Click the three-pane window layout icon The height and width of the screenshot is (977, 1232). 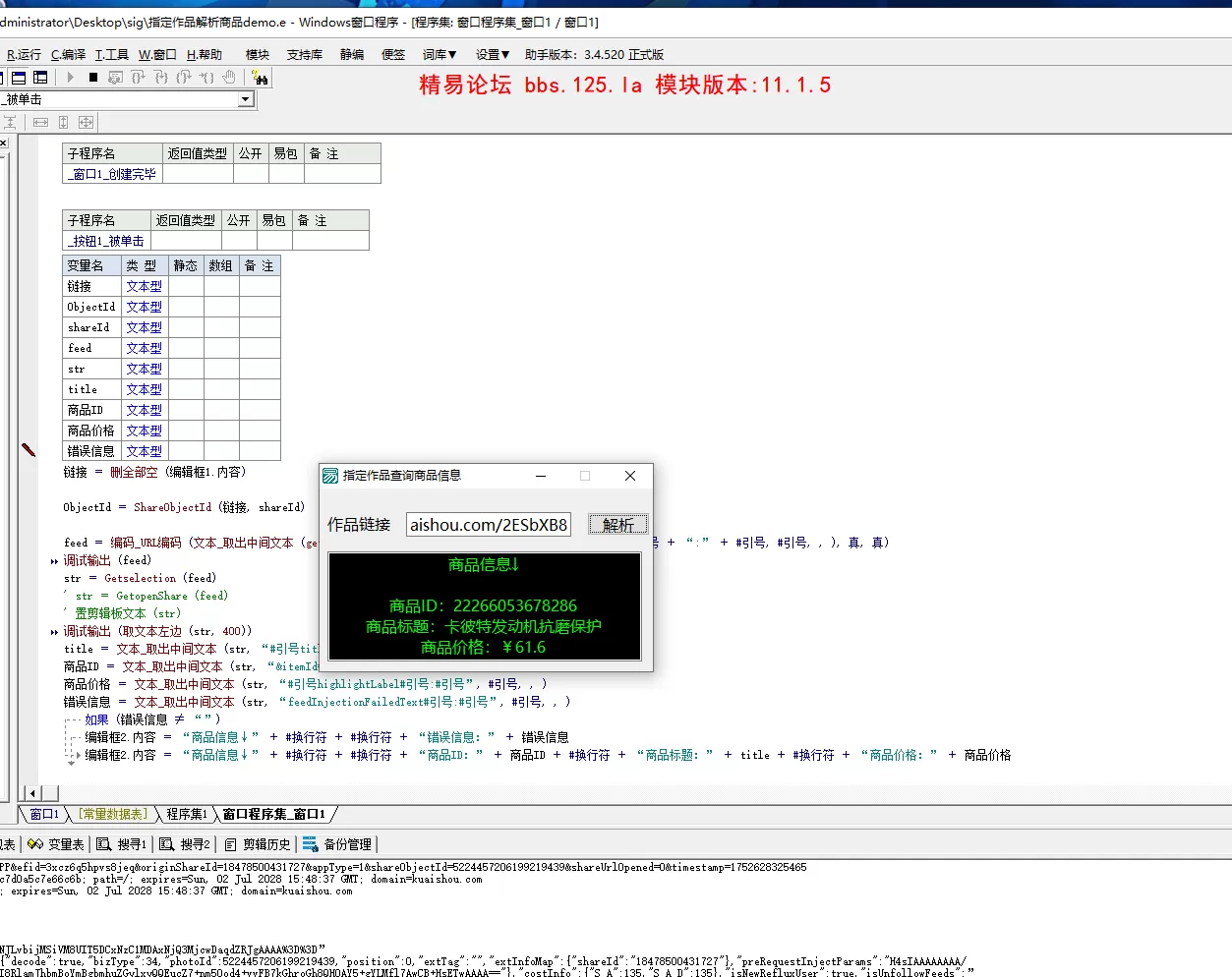point(40,77)
